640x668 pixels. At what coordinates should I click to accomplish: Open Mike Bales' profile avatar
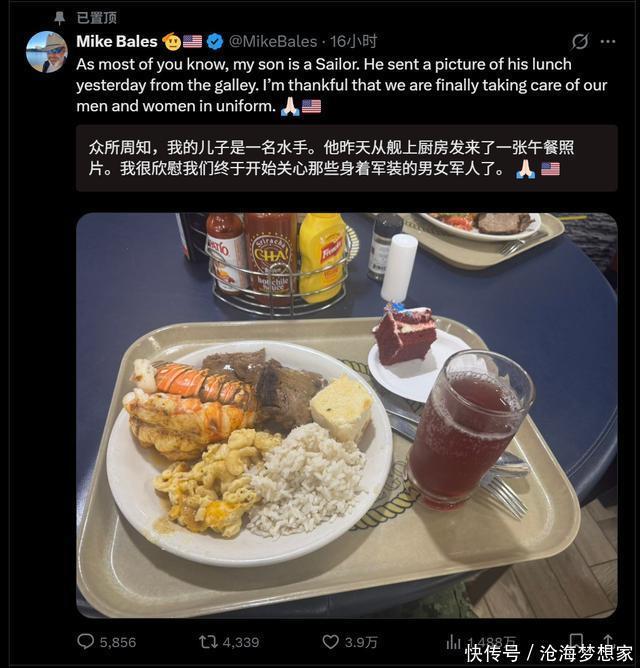coord(47,52)
